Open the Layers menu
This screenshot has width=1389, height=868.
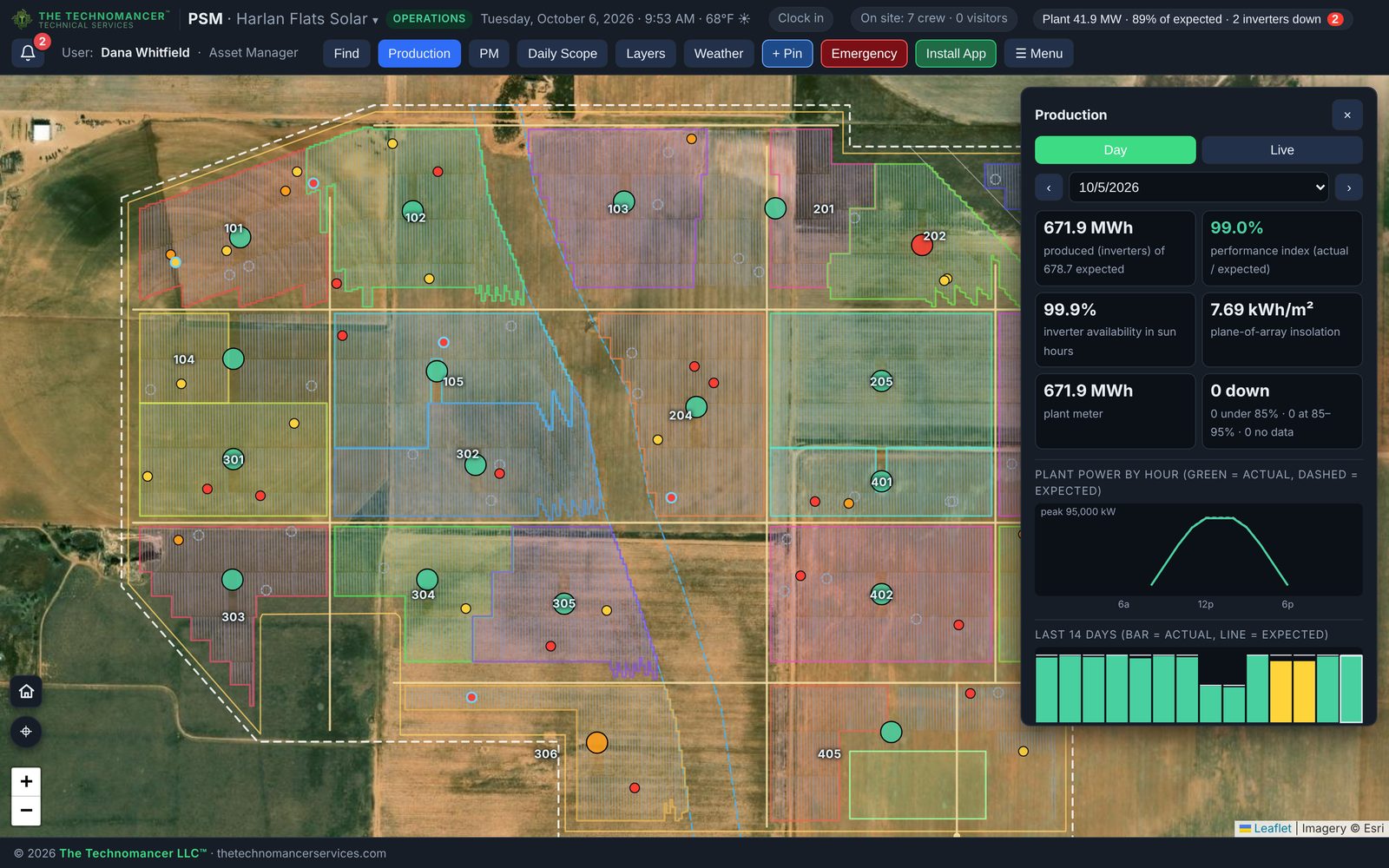click(646, 54)
